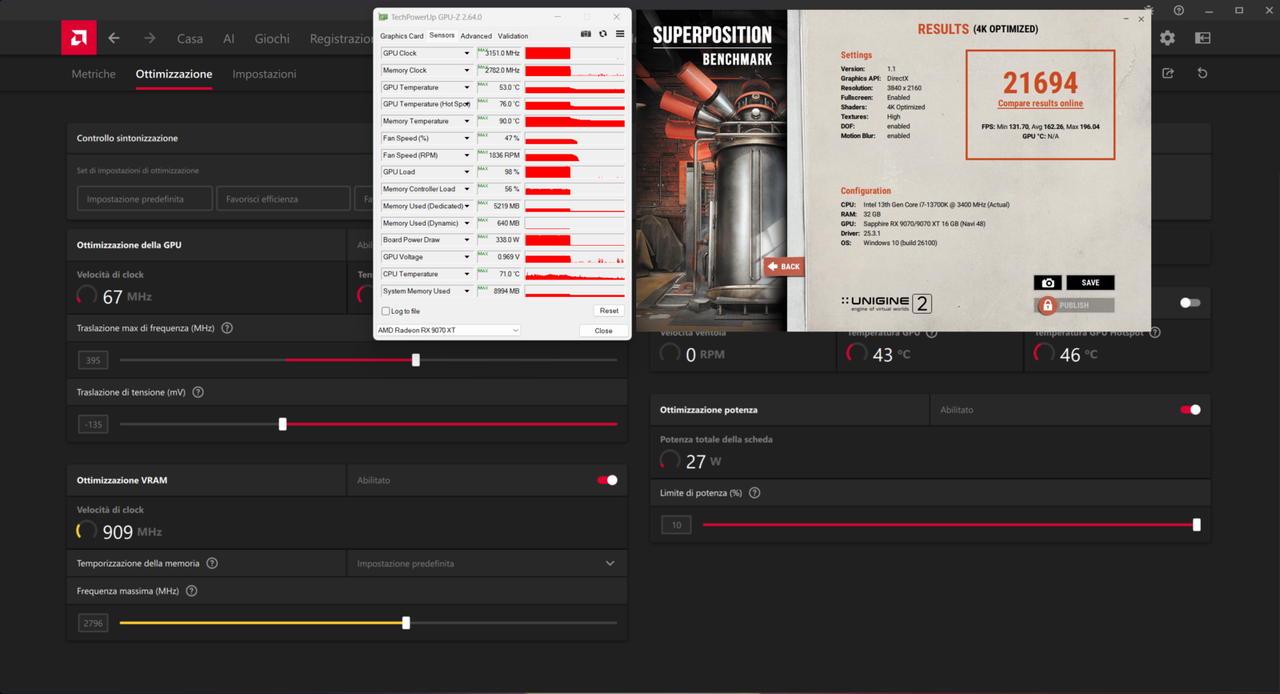Viewport: 1280px width, 694px height.
Task: Open AI in AMD top menu
Action: pos(229,39)
